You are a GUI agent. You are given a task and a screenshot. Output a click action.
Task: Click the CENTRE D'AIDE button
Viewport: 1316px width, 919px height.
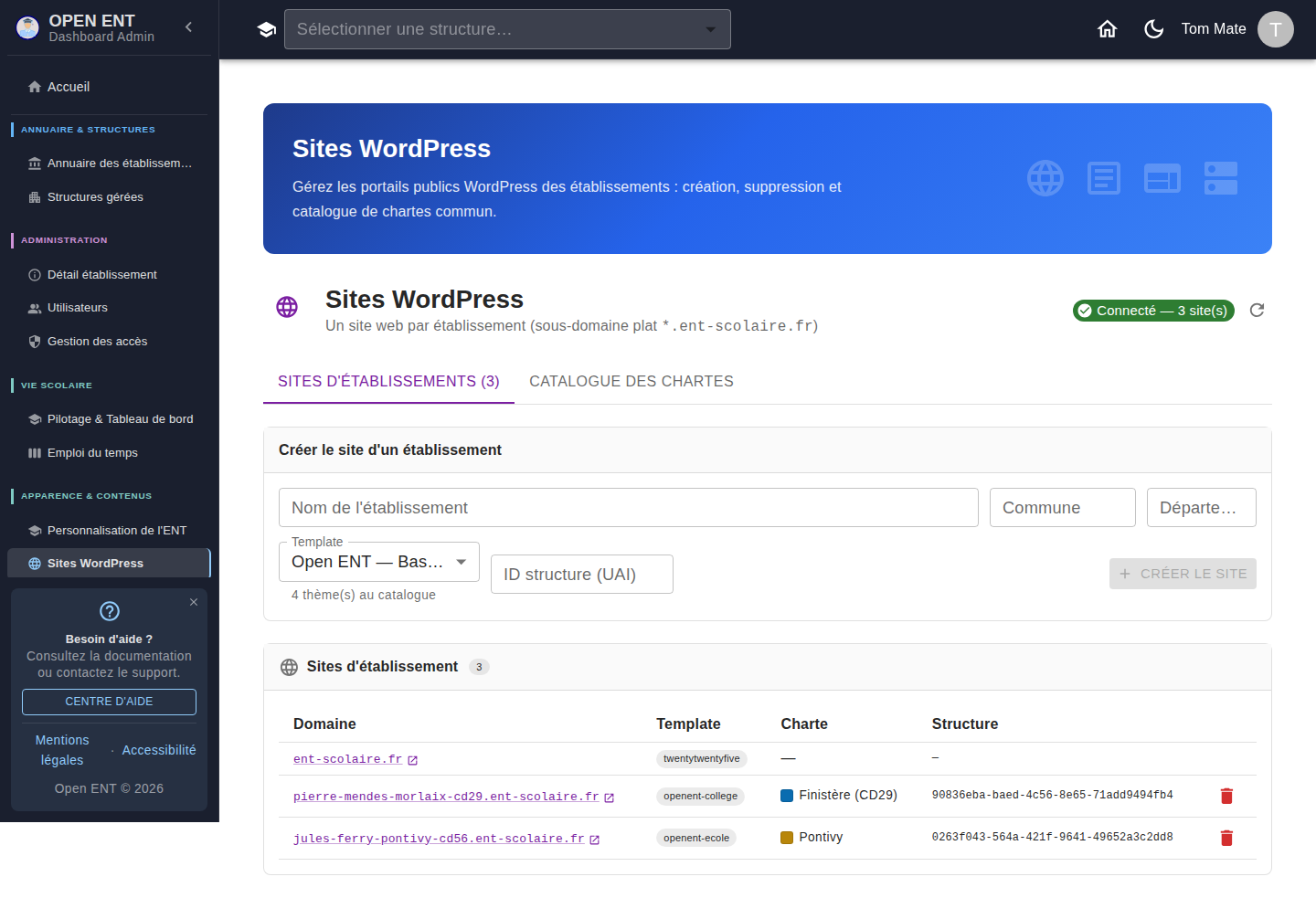(x=109, y=702)
